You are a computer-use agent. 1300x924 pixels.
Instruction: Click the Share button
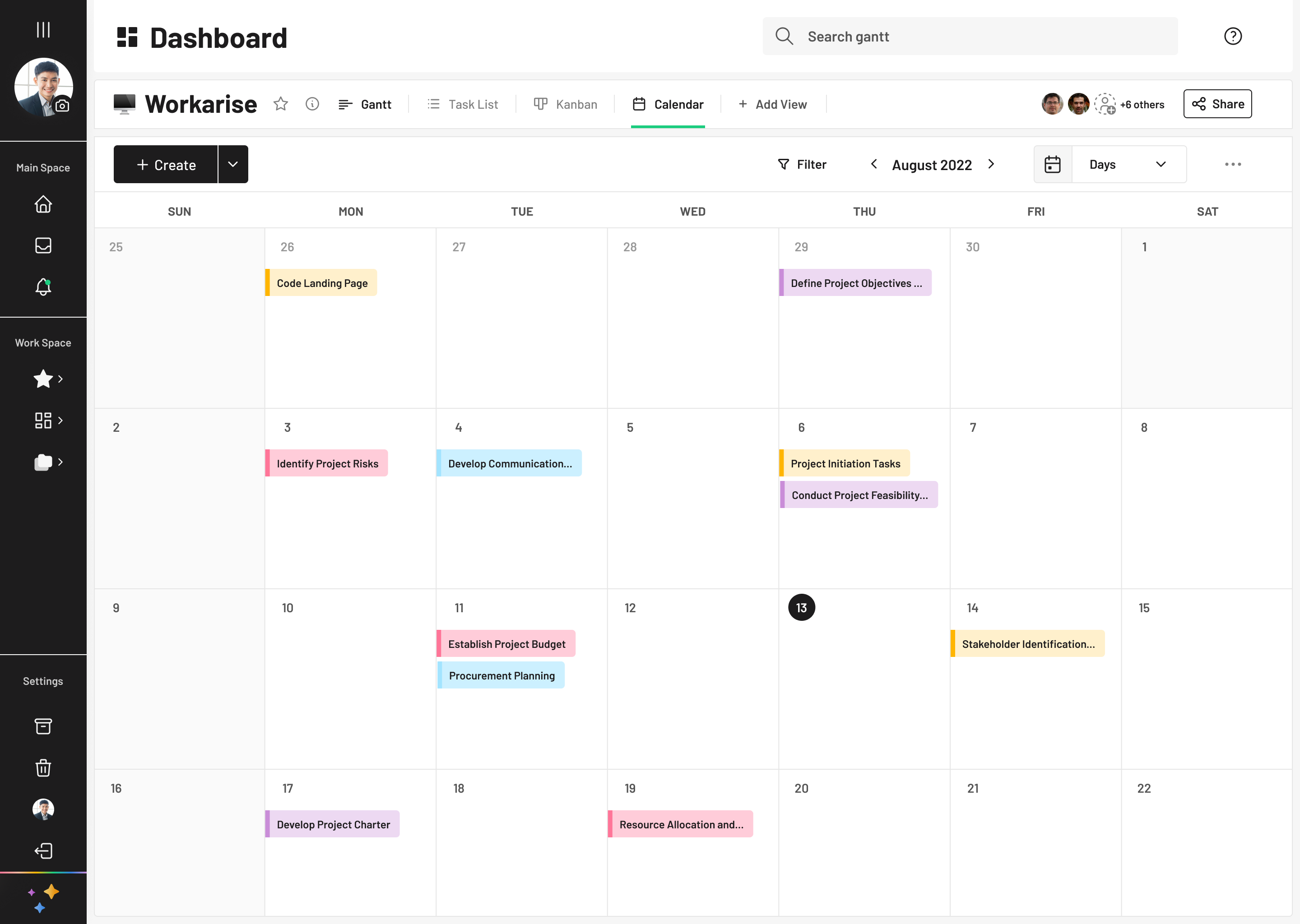click(1217, 104)
